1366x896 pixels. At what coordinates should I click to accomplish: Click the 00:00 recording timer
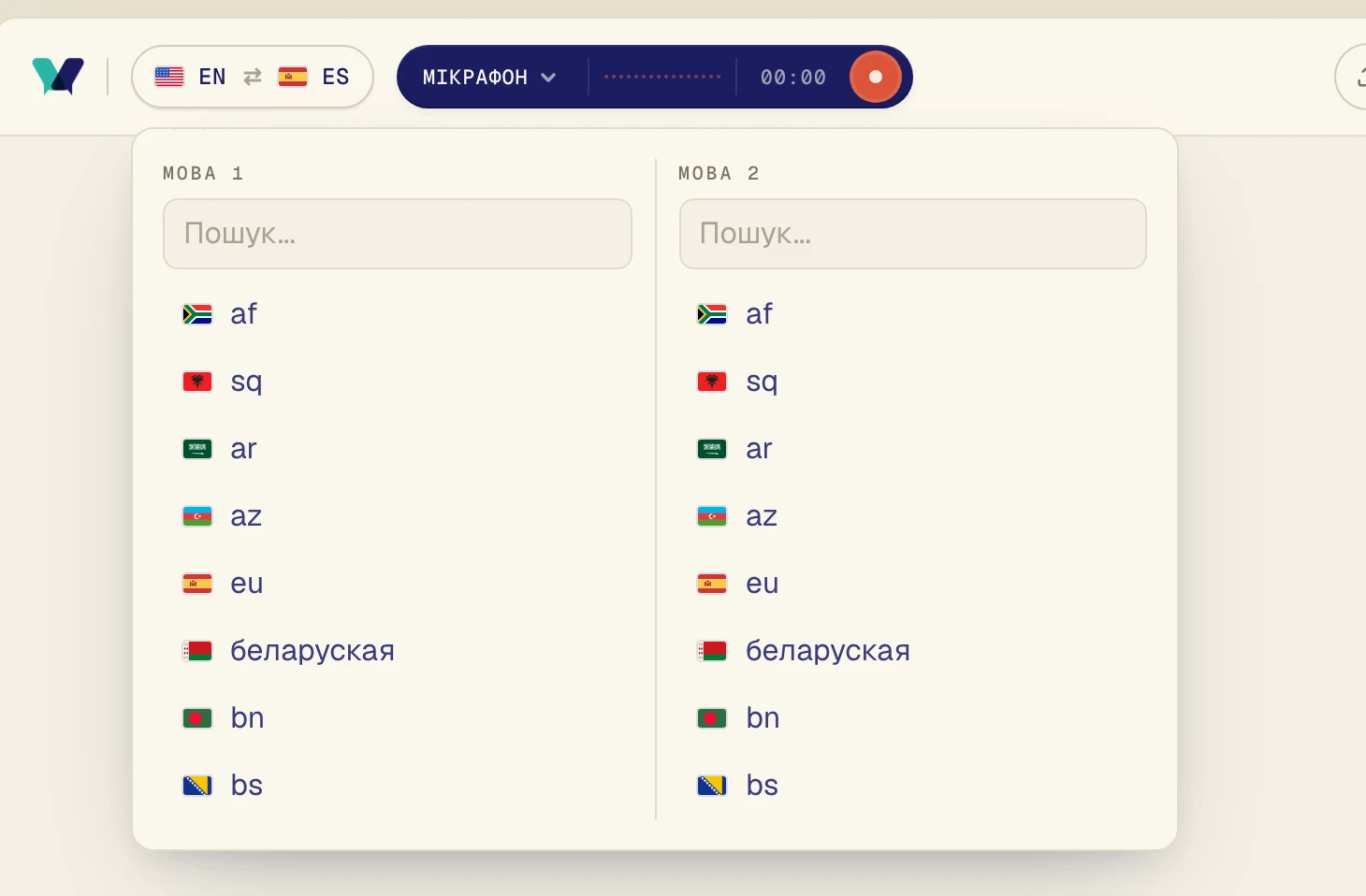(x=793, y=77)
